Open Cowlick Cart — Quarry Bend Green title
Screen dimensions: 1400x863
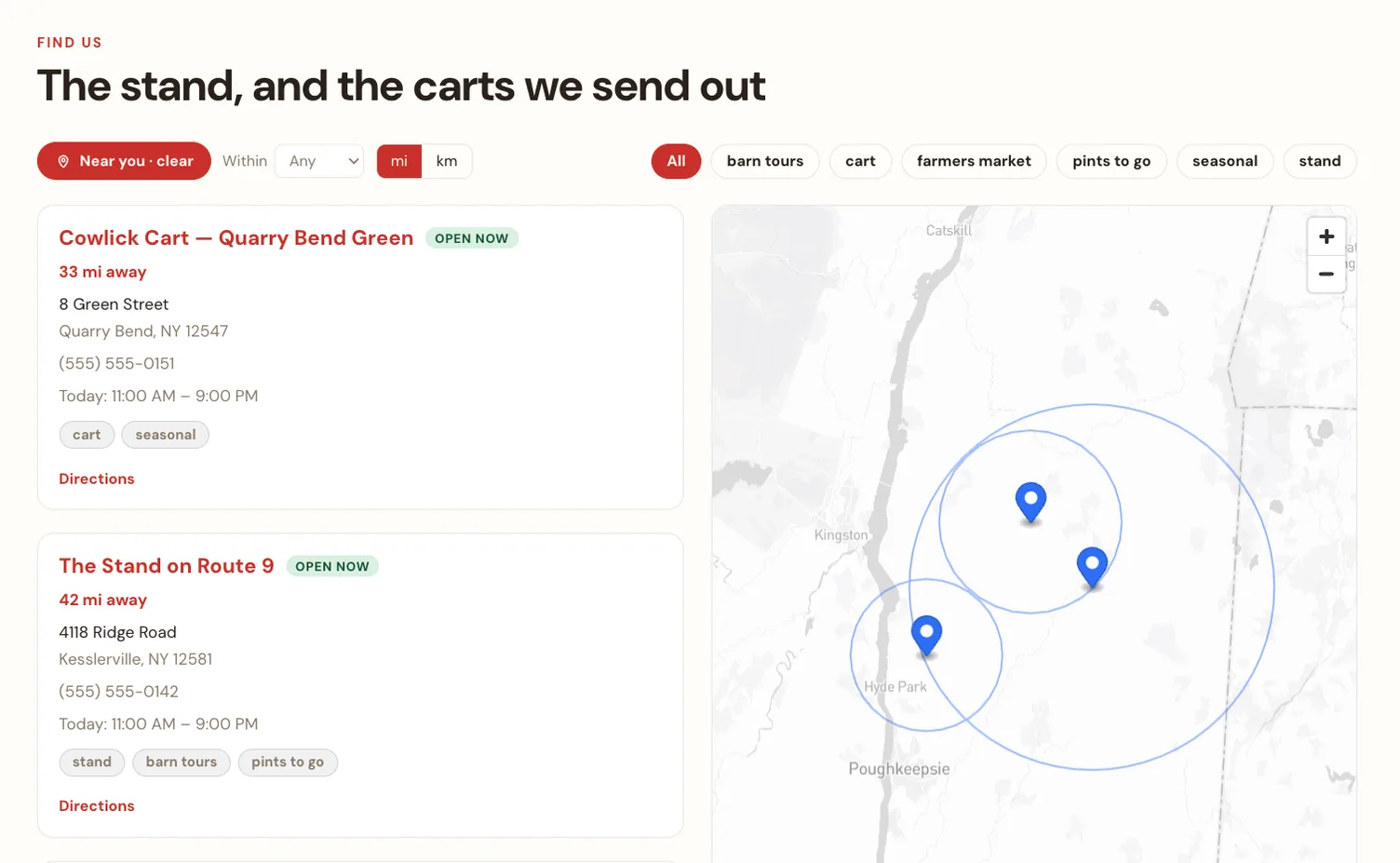click(236, 238)
